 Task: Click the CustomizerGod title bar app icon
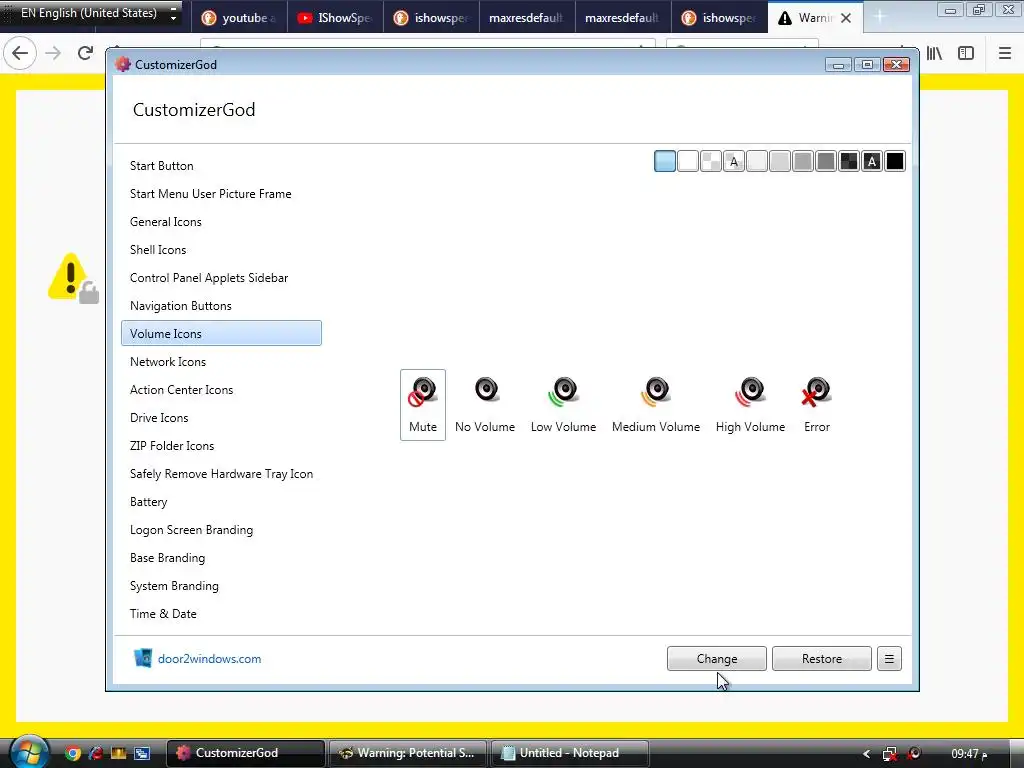click(x=123, y=64)
